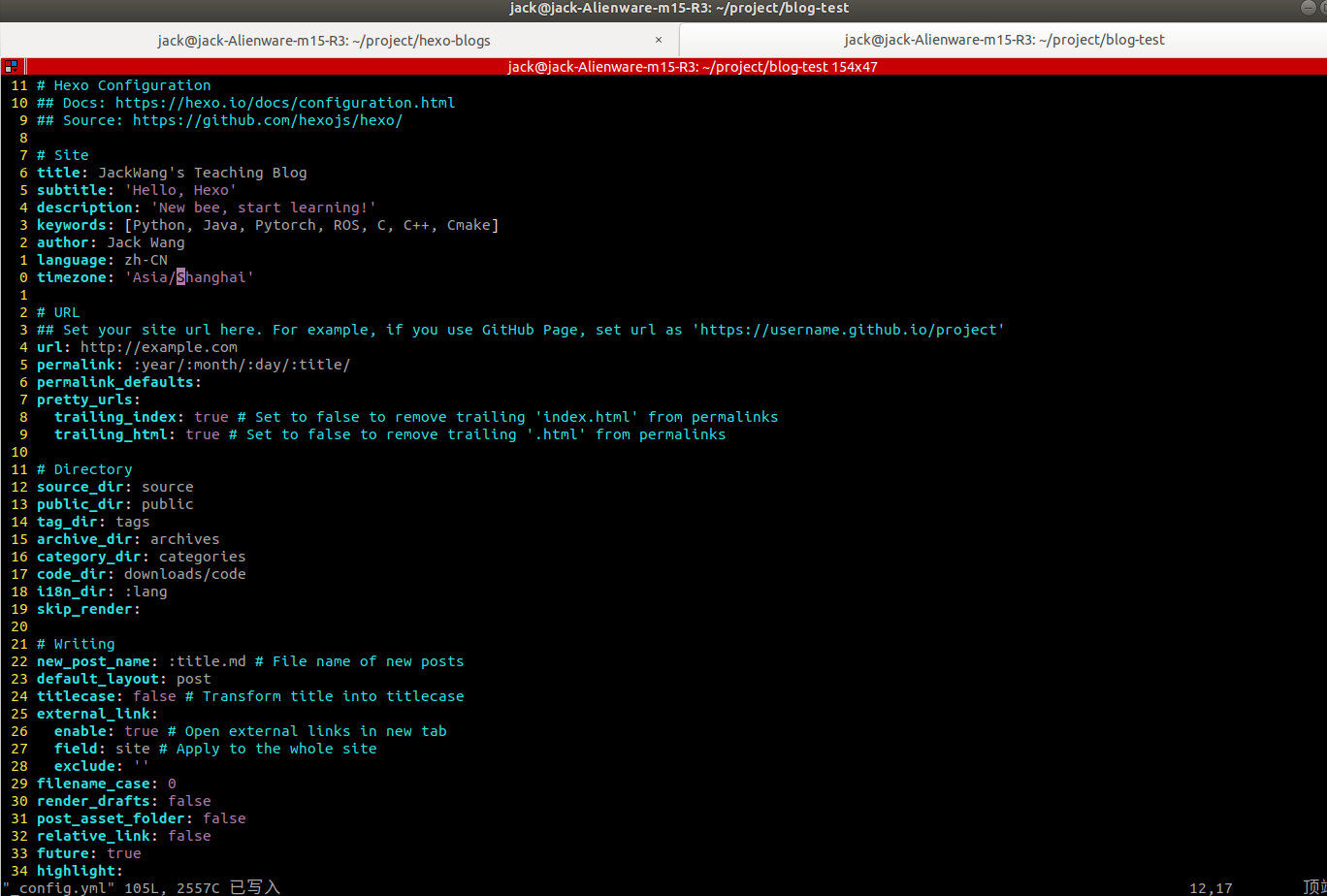Click the archive_dir value archives
This screenshot has height=896, width=1327.
click(185, 539)
